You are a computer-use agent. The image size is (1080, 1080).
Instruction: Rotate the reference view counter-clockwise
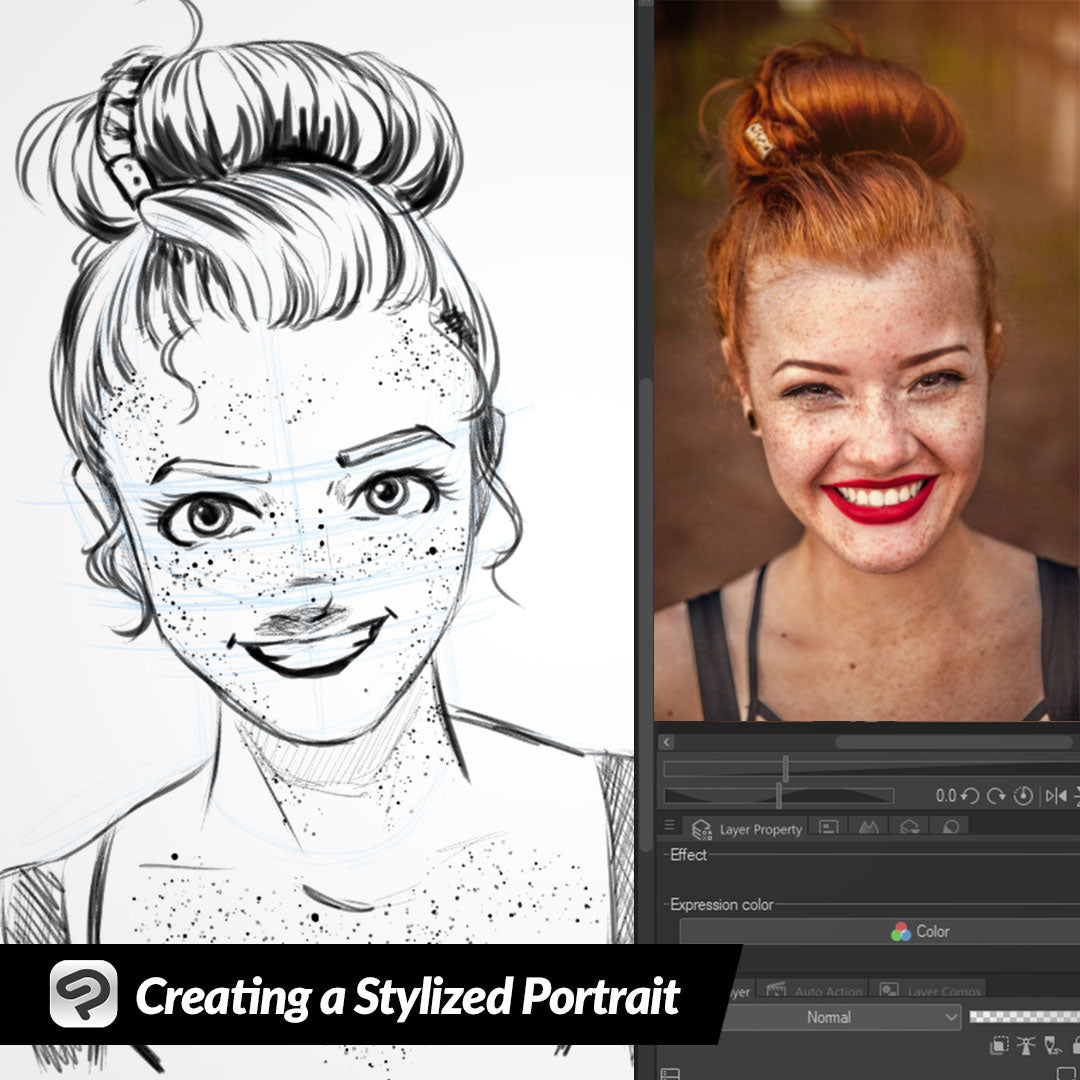click(970, 796)
